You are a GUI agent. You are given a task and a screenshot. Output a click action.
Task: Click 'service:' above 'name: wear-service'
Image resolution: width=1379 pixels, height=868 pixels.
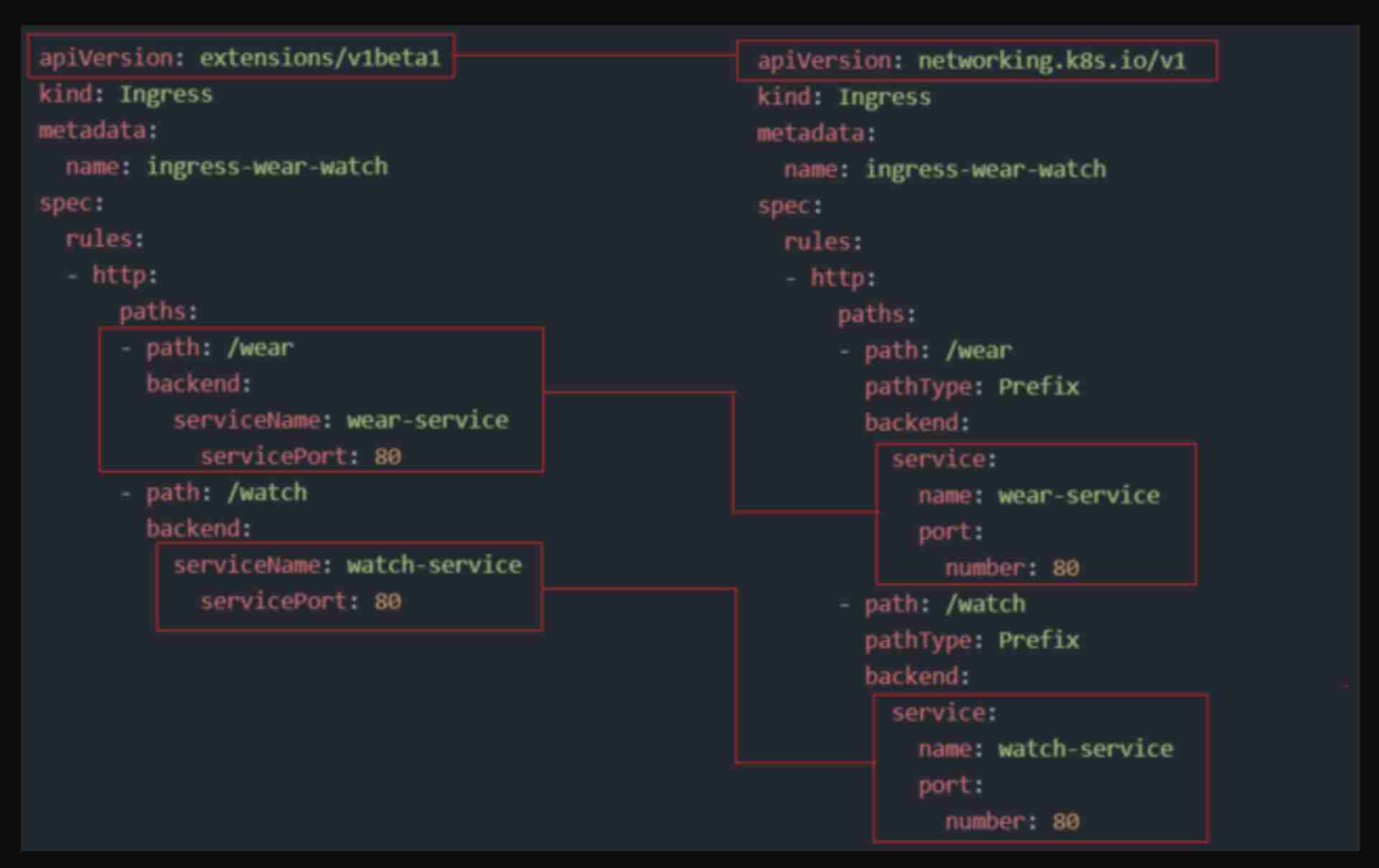(944, 459)
